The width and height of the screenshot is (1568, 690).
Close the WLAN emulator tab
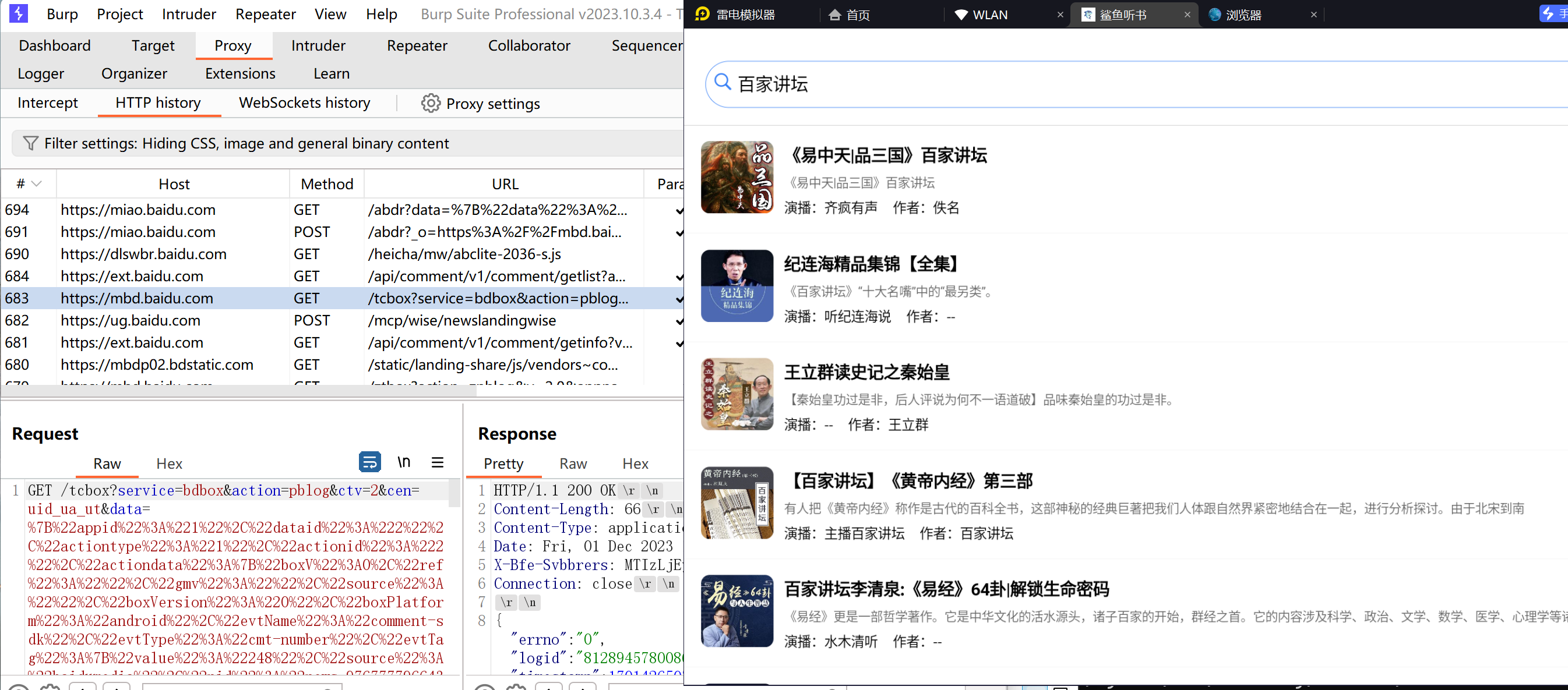click(x=1060, y=15)
